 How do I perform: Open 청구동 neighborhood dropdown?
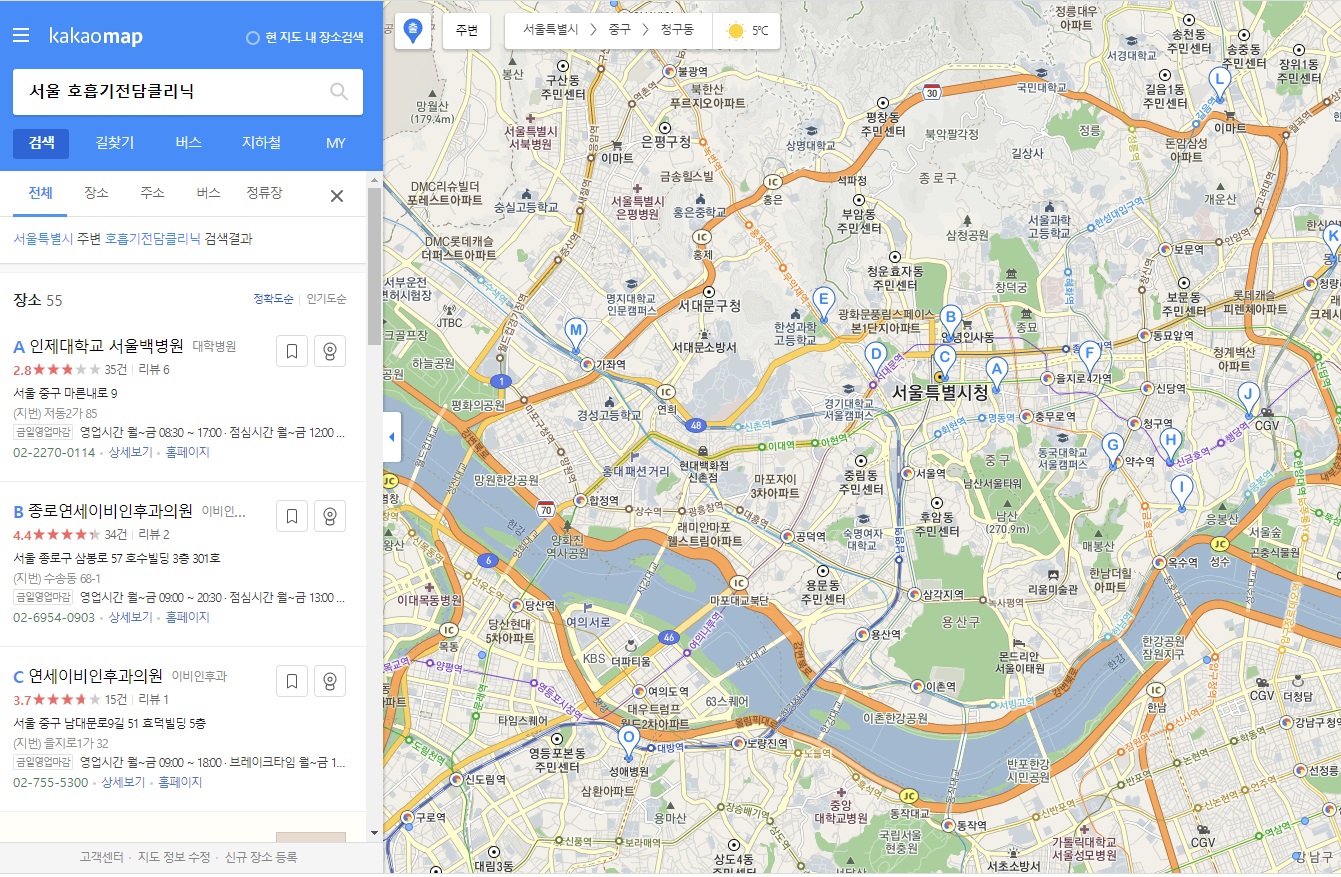click(677, 31)
